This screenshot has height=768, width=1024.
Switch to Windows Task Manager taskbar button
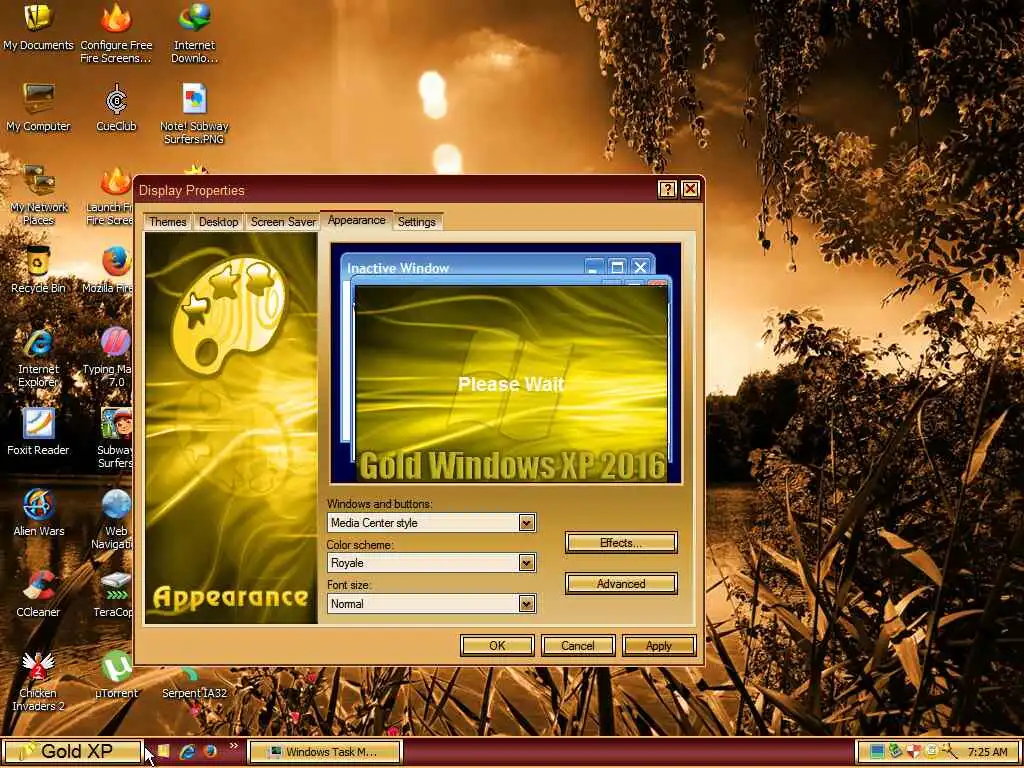(325, 752)
